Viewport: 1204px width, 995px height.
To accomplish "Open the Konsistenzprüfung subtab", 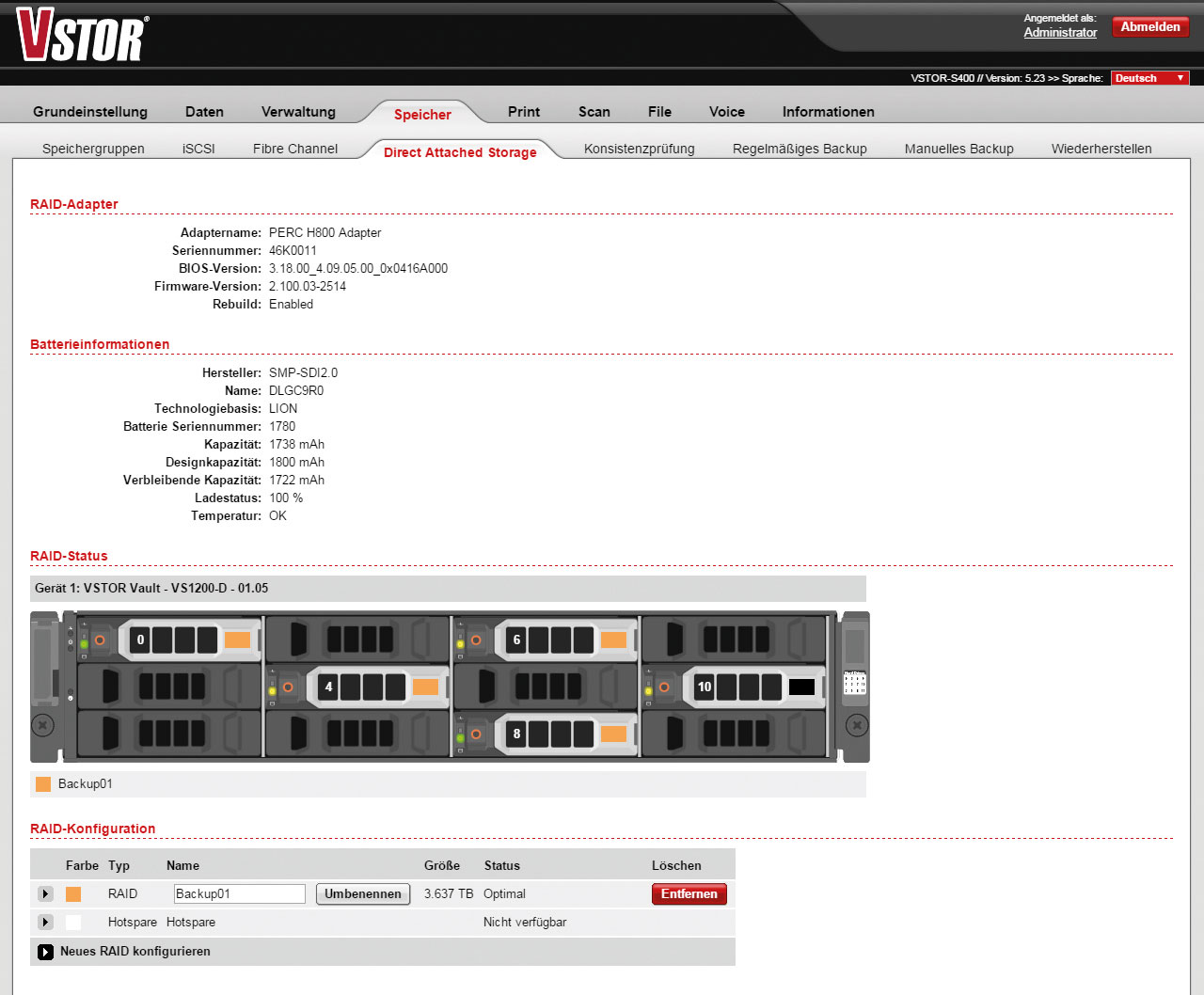I will (640, 149).
